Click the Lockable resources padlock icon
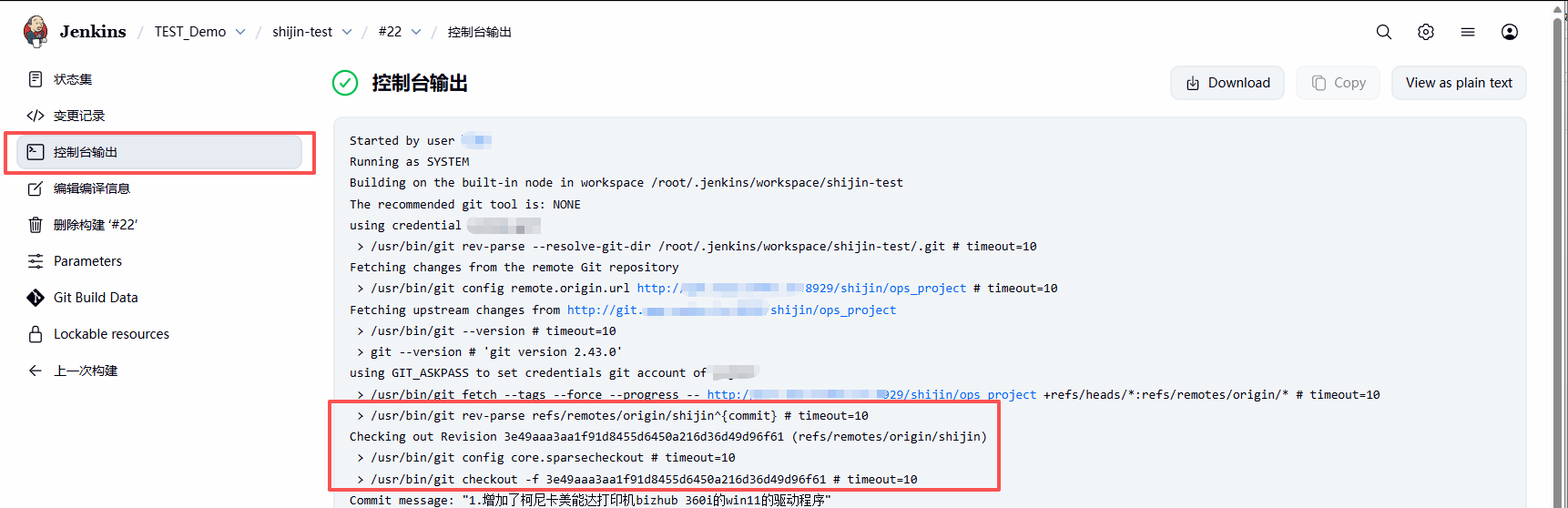1568x508 pixels. point(36,334)
